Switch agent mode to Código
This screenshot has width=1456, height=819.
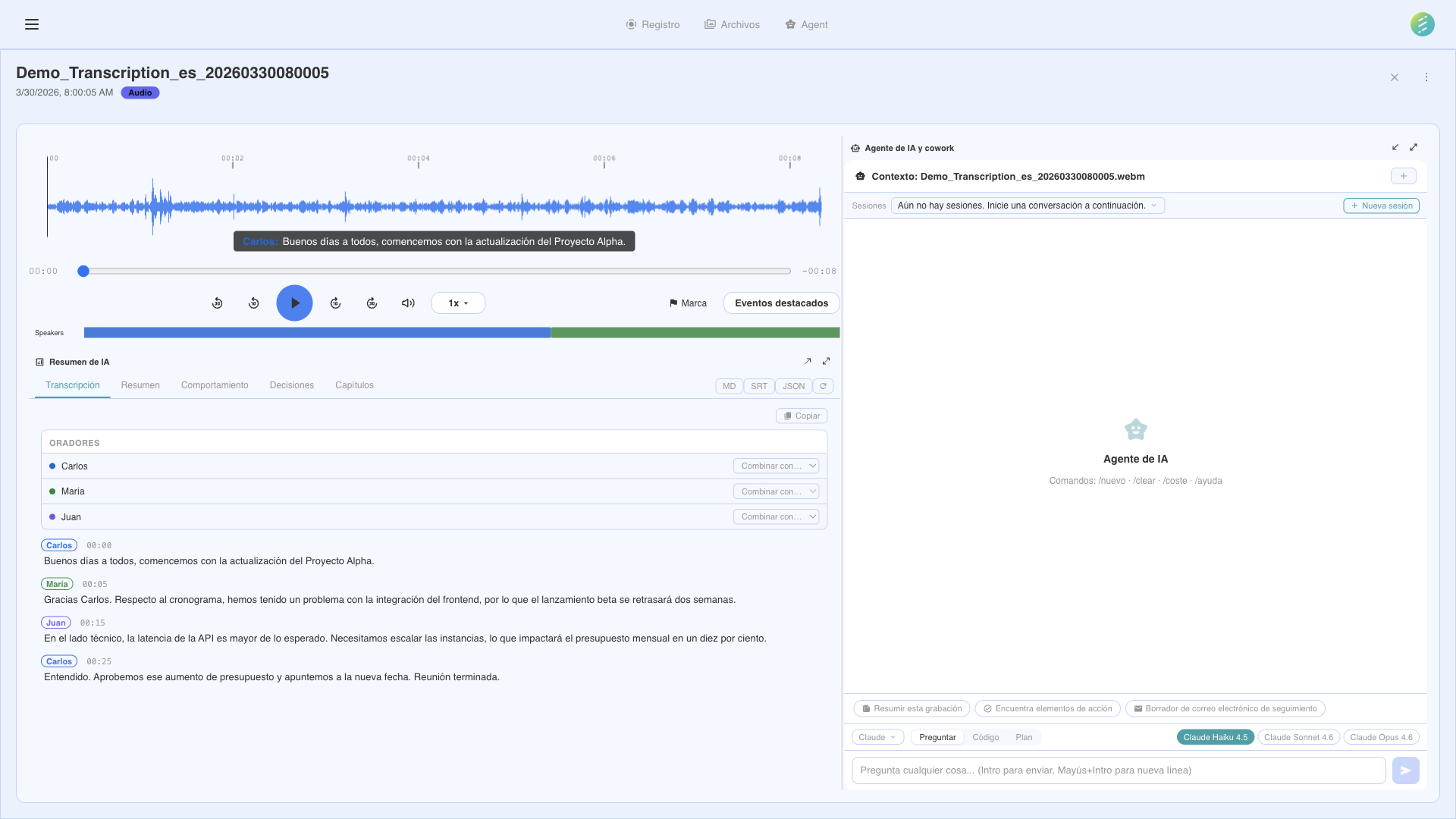point(986,736)
